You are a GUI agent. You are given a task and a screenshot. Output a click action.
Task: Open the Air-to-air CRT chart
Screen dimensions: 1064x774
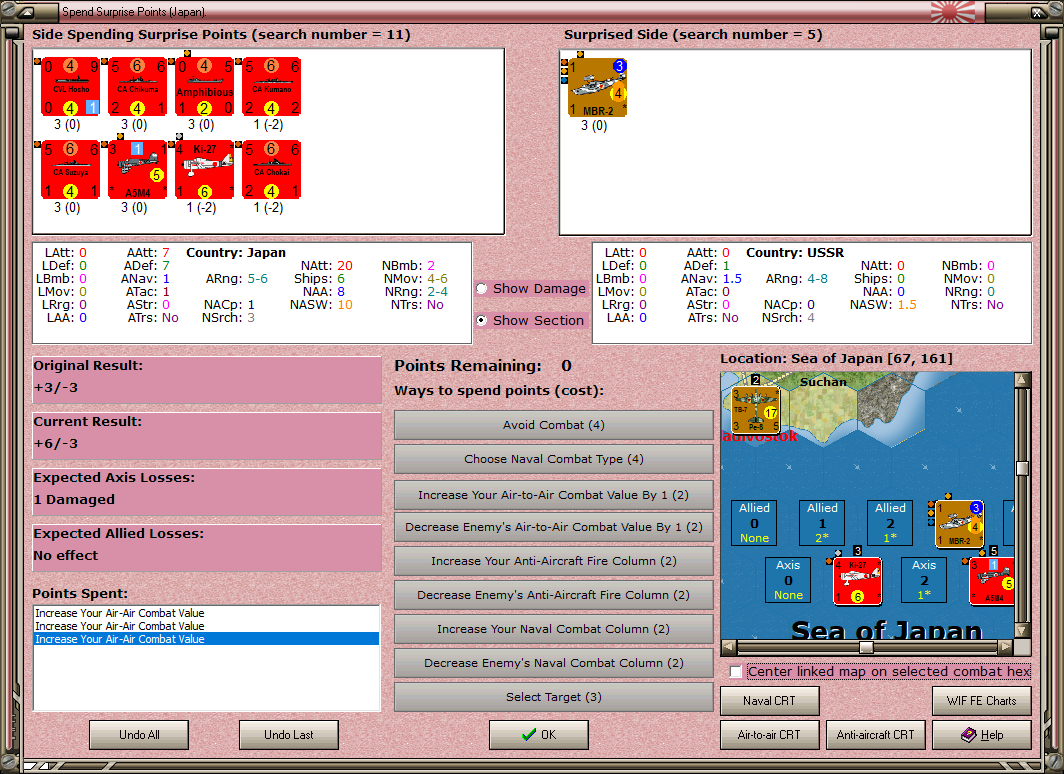(x=770, y=735)
